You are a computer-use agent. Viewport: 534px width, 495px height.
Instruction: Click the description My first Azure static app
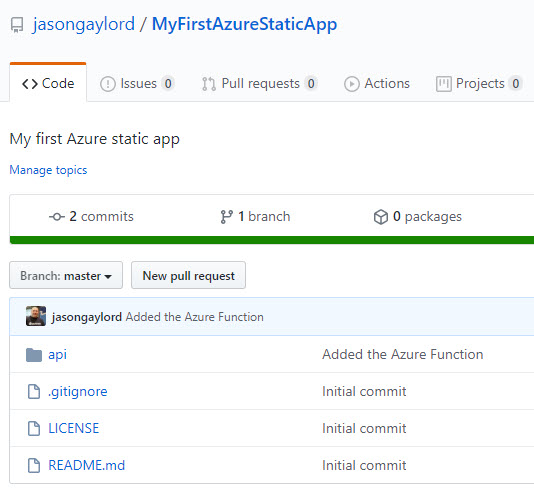tap(95, 139)
